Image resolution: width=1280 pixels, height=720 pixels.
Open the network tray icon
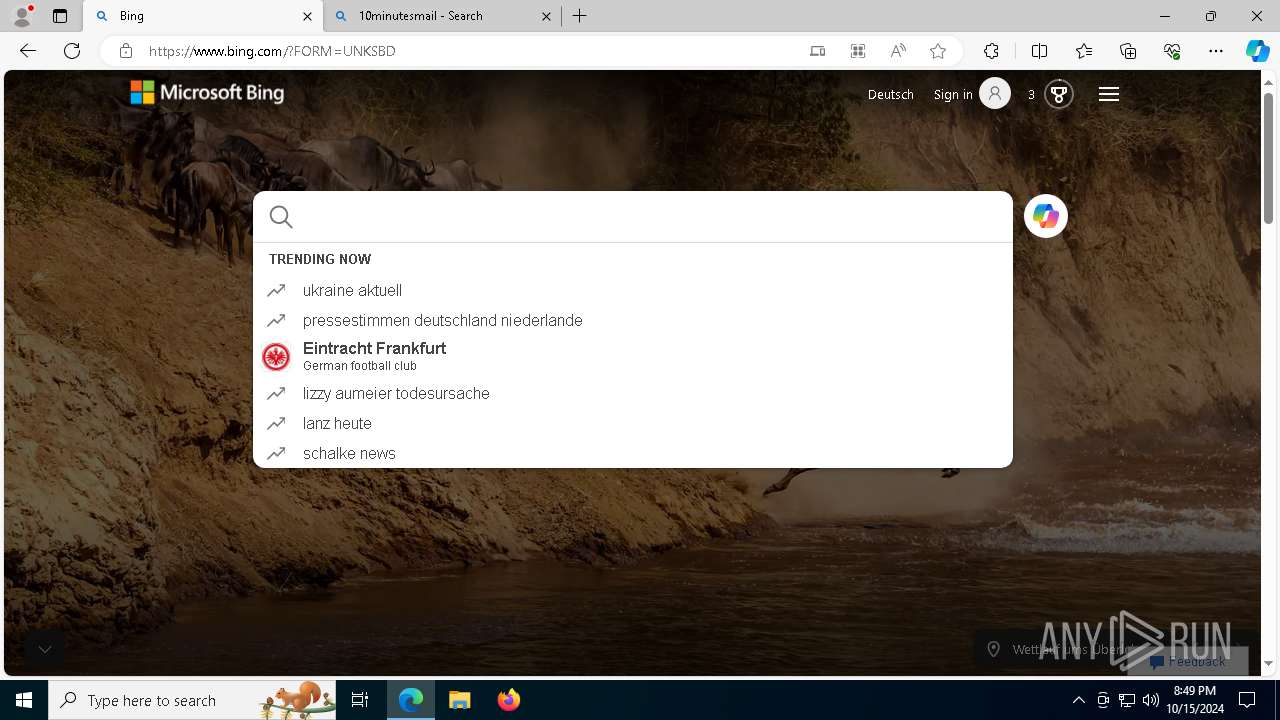[1127, 700]
